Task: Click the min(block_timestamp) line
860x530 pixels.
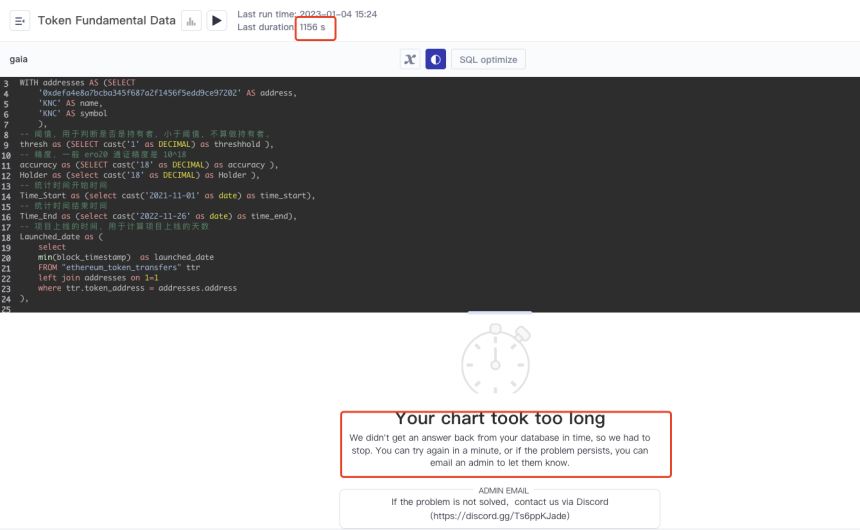Action: [126, 257]
